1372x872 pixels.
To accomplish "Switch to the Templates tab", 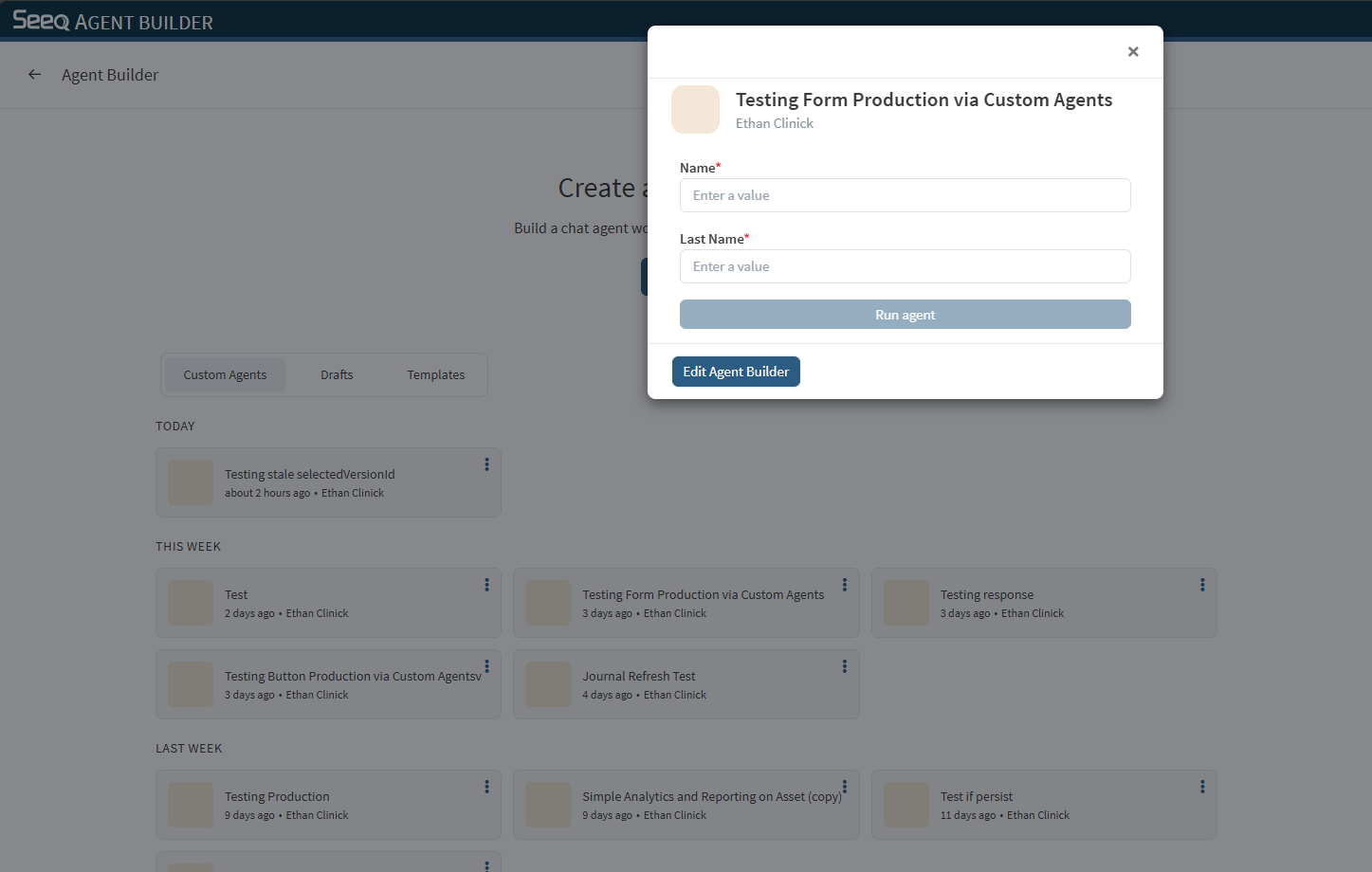I will point(436,375).
